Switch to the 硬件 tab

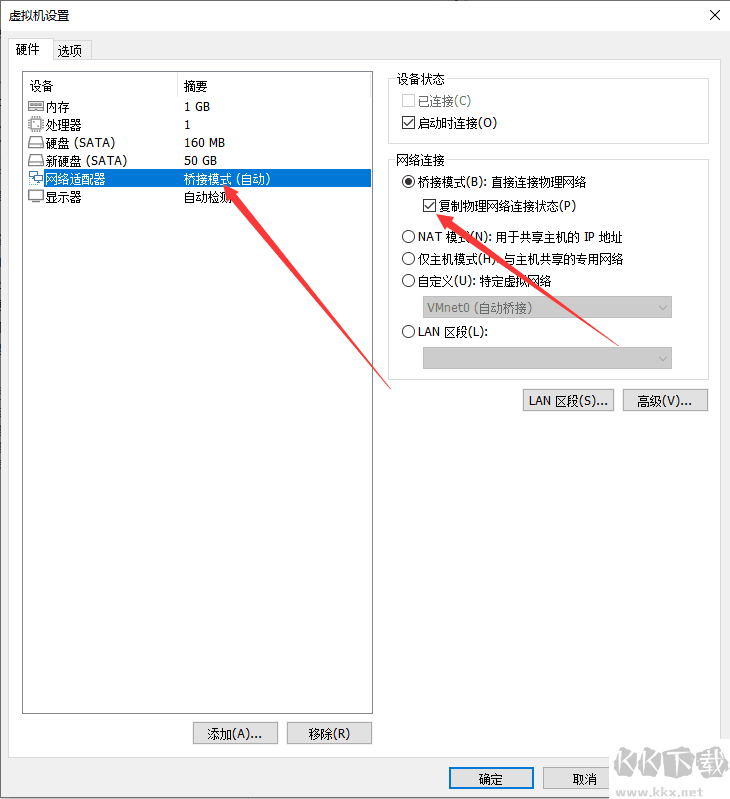28,49
